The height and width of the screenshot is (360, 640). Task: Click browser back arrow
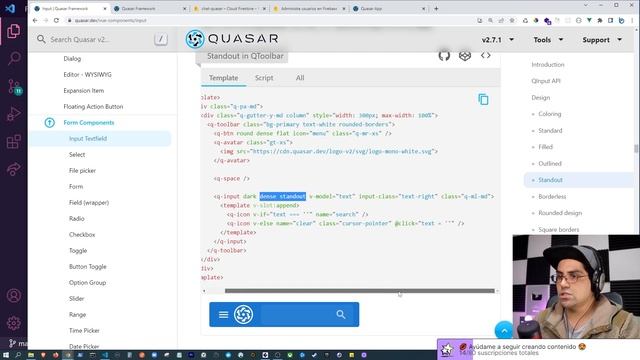coord(35,20)
